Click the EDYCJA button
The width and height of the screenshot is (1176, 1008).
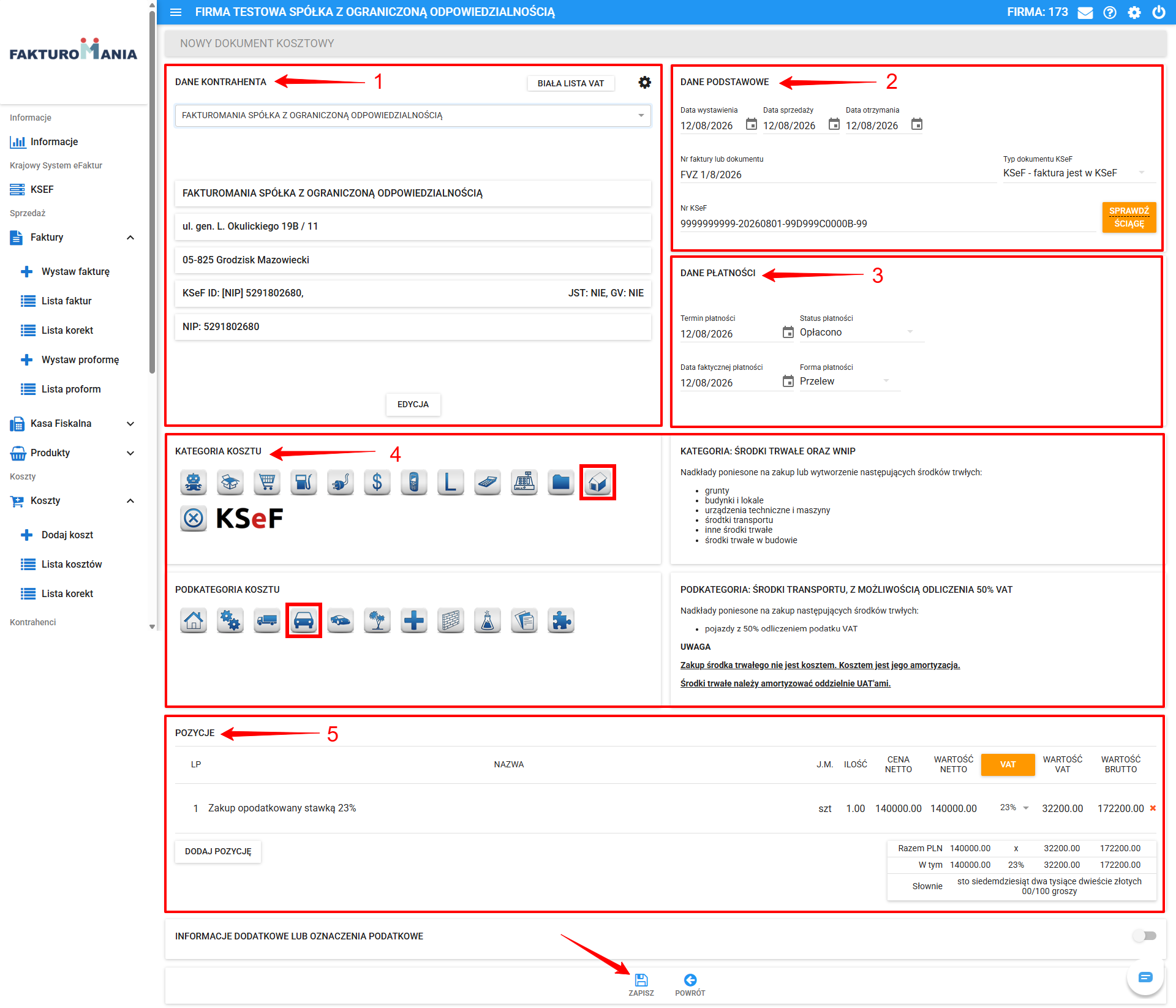coord(413,404)
